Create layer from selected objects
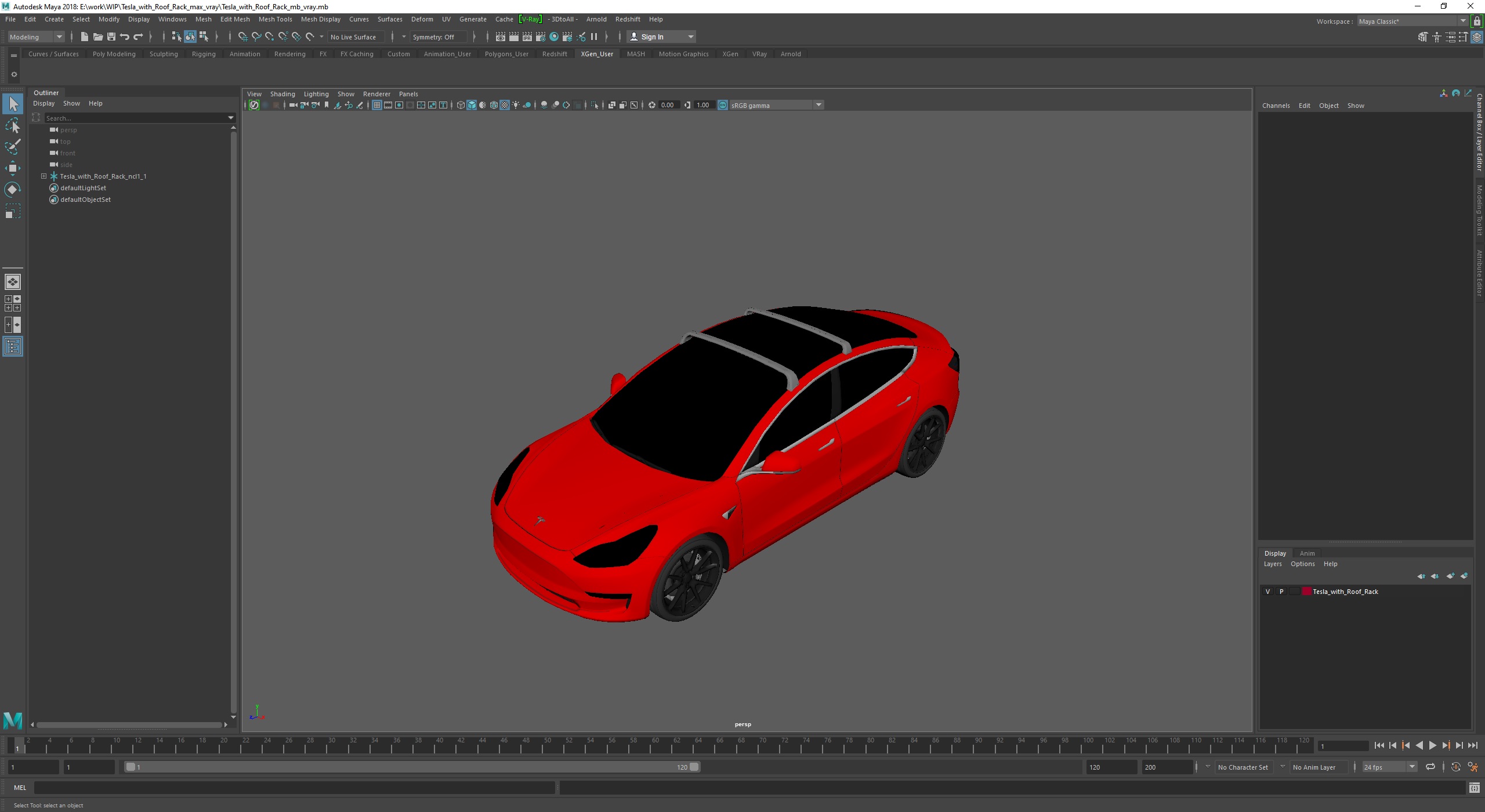The width and height of the screenshot is (1485, 812). [x=1464, y=576]
